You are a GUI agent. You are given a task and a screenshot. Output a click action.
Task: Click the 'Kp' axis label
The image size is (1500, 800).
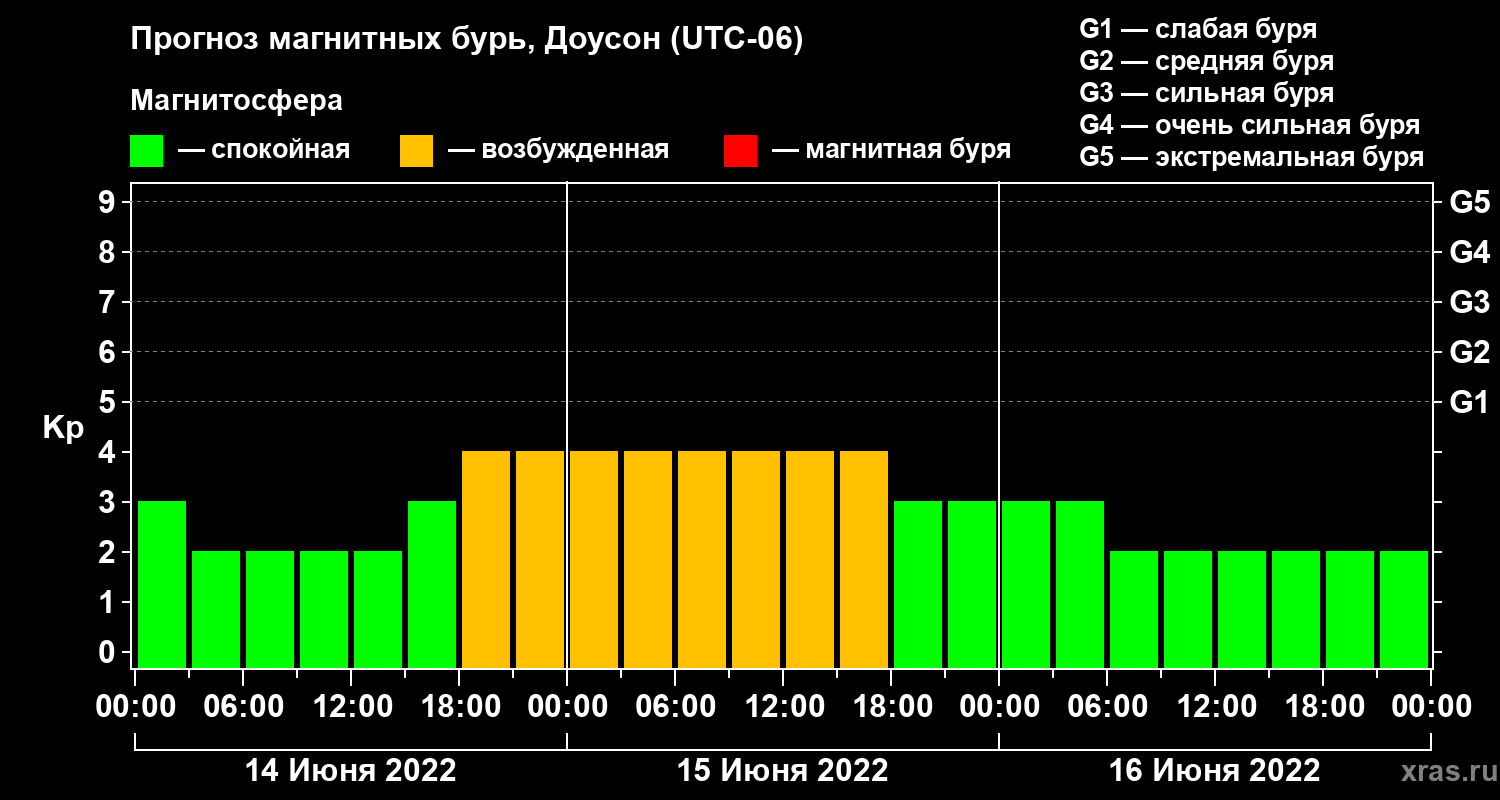point(63,428)
